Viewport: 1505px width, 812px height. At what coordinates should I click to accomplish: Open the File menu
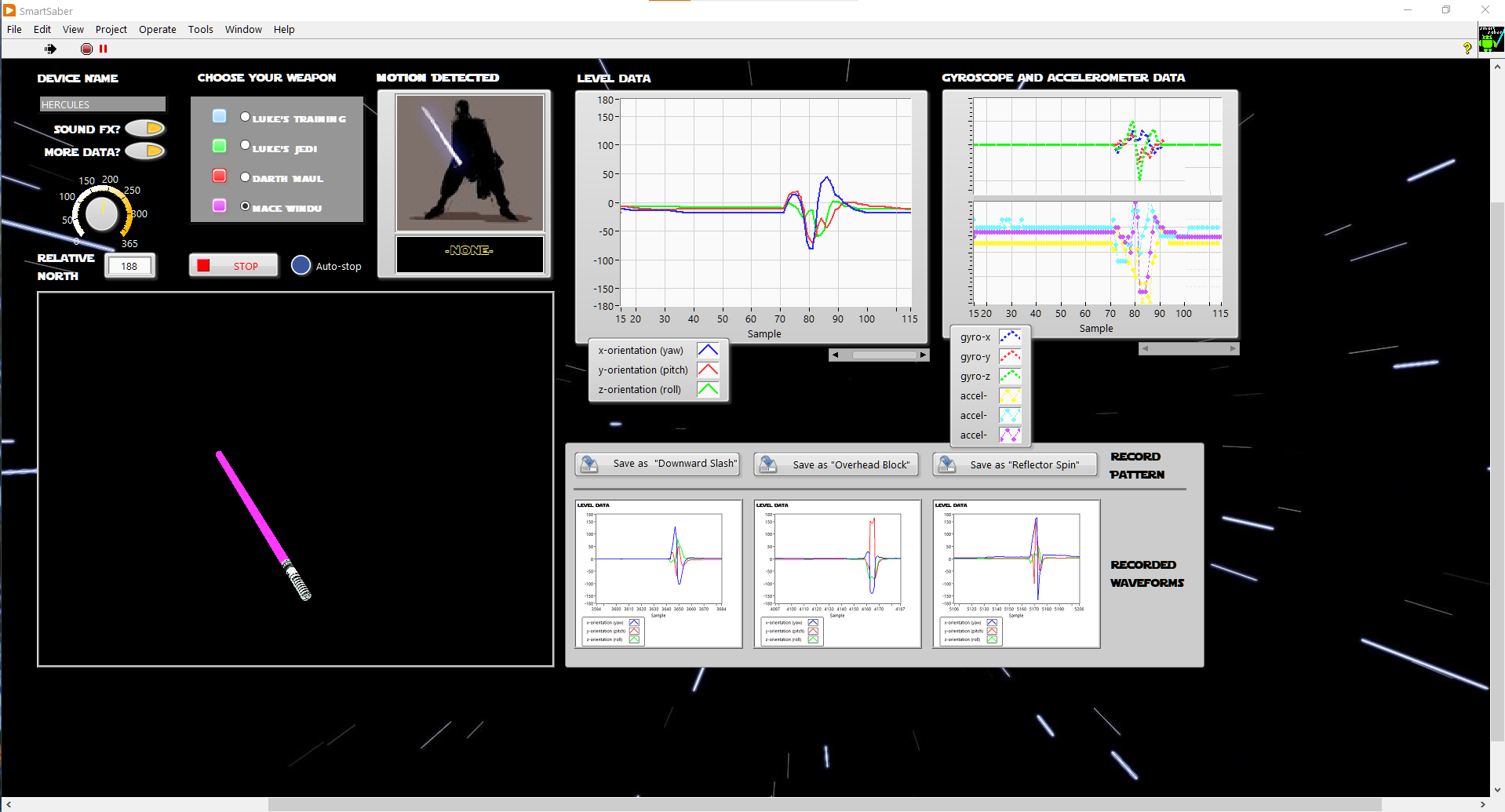[x=14, y=29]
